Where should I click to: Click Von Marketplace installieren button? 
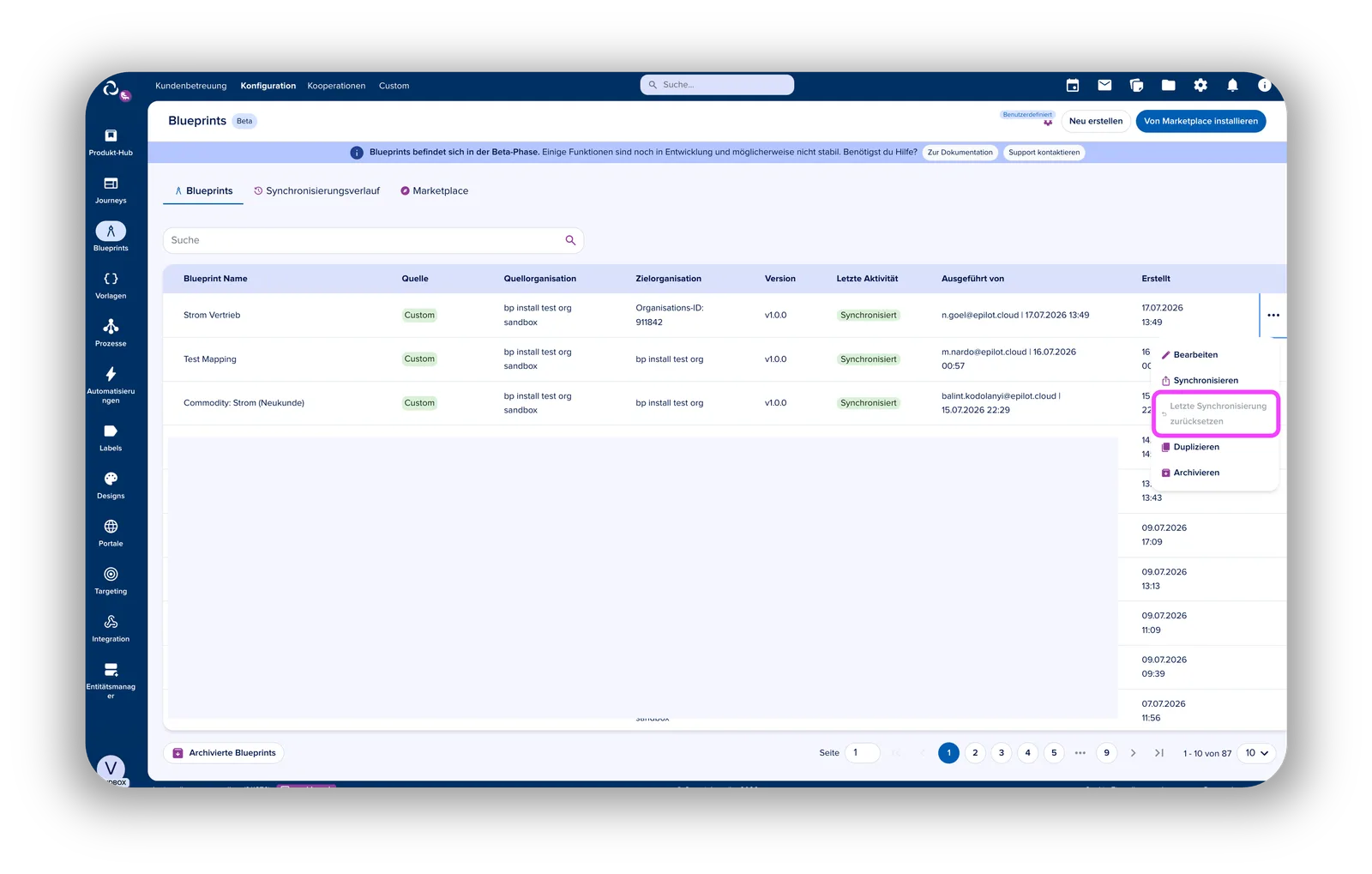(x=1200, y=121)
